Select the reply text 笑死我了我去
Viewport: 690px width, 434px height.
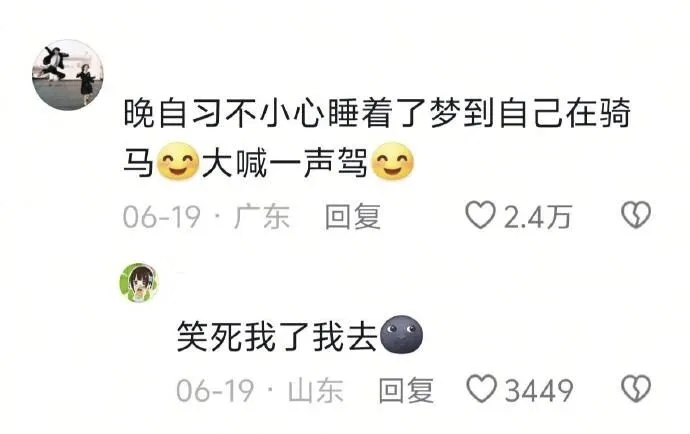tap(277, 337)
